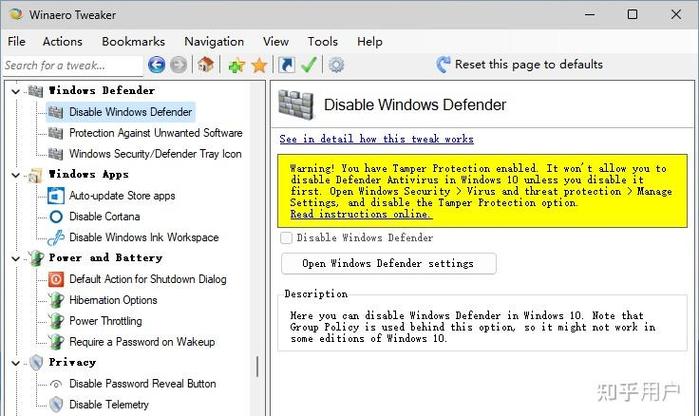Click the Hibernation Options plug icon
Screen dimensions: 699x416
56,300
